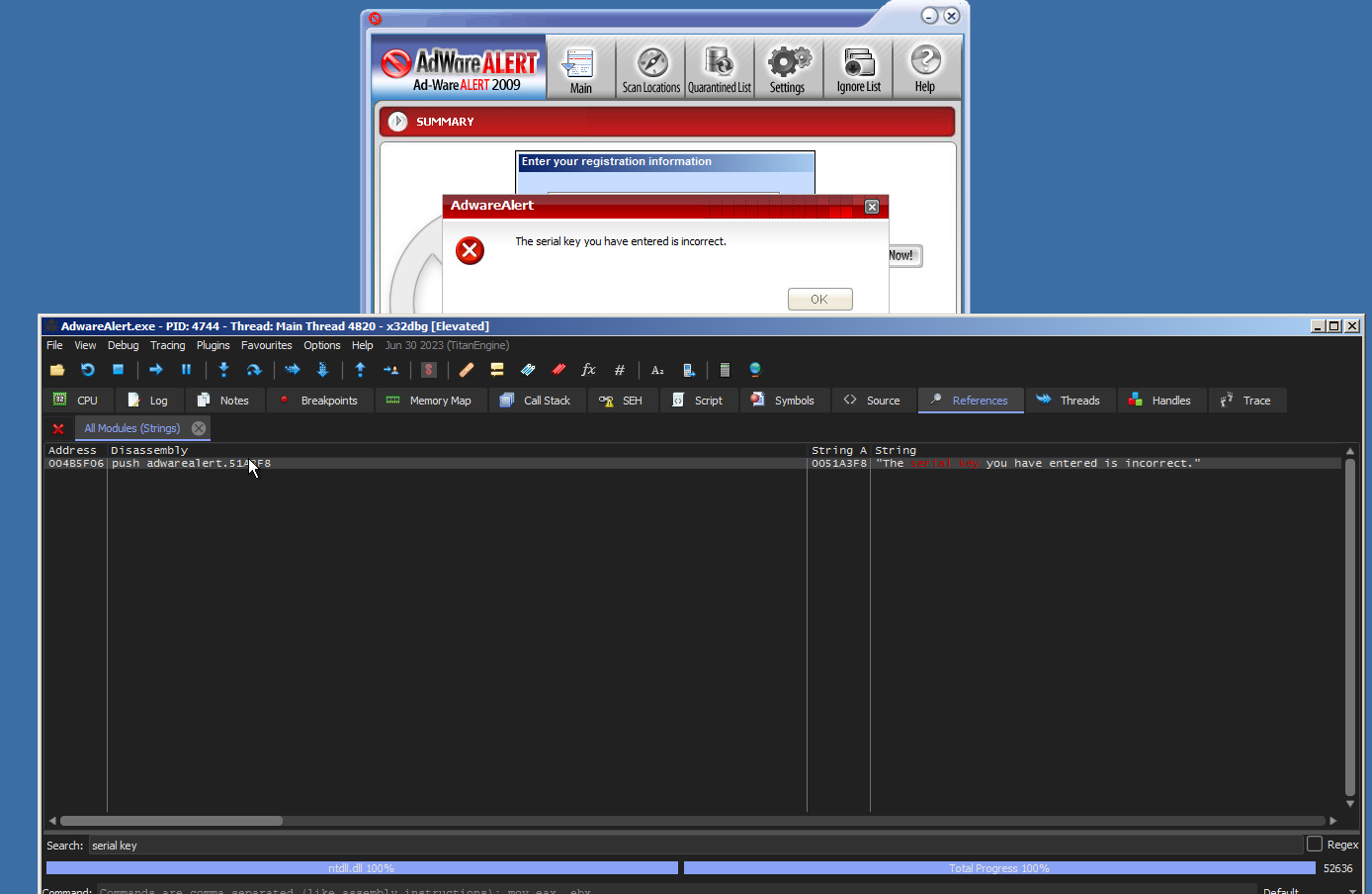Open Help in AdwareAlert window
This screenshot has width=1372, height=894.
(x=925, y=69)
